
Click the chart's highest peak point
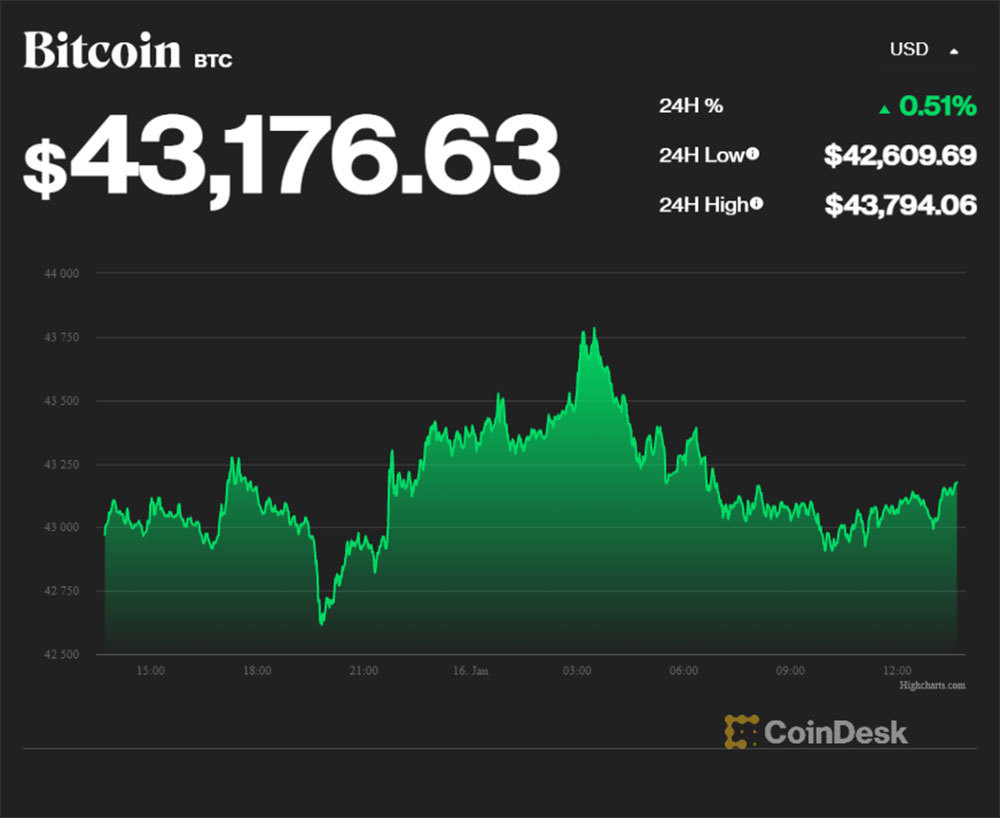pos(594,329)
